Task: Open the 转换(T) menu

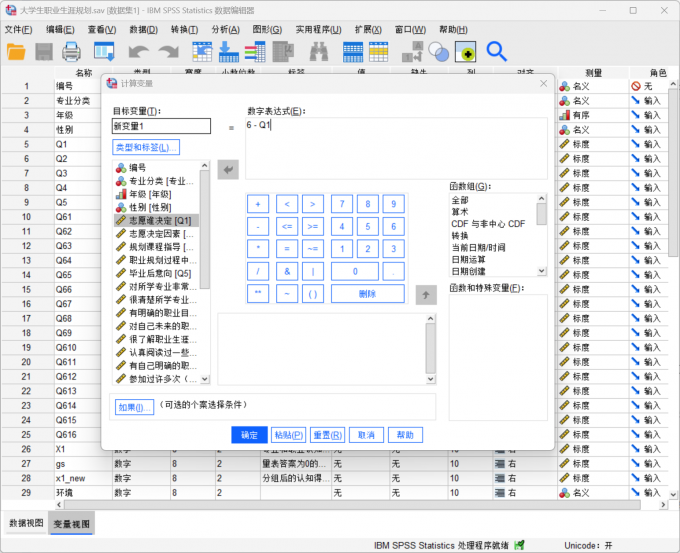Action: pyautogui.click(x=184, y=29)
